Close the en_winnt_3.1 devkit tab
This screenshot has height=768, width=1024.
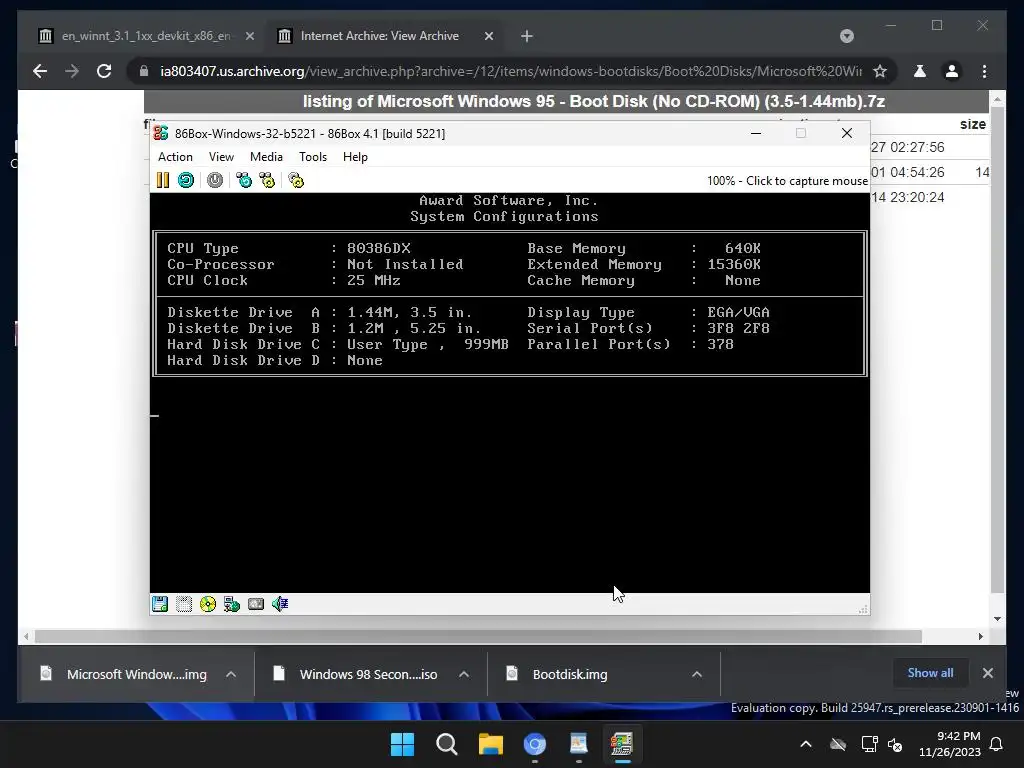pyautogui.click(x=249, y=36)
